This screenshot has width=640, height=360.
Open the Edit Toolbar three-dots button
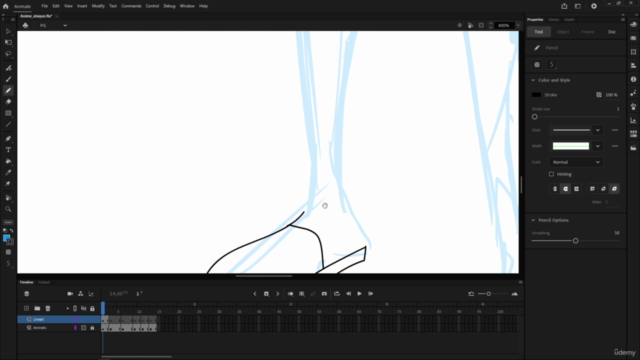[x=8, y=222]
